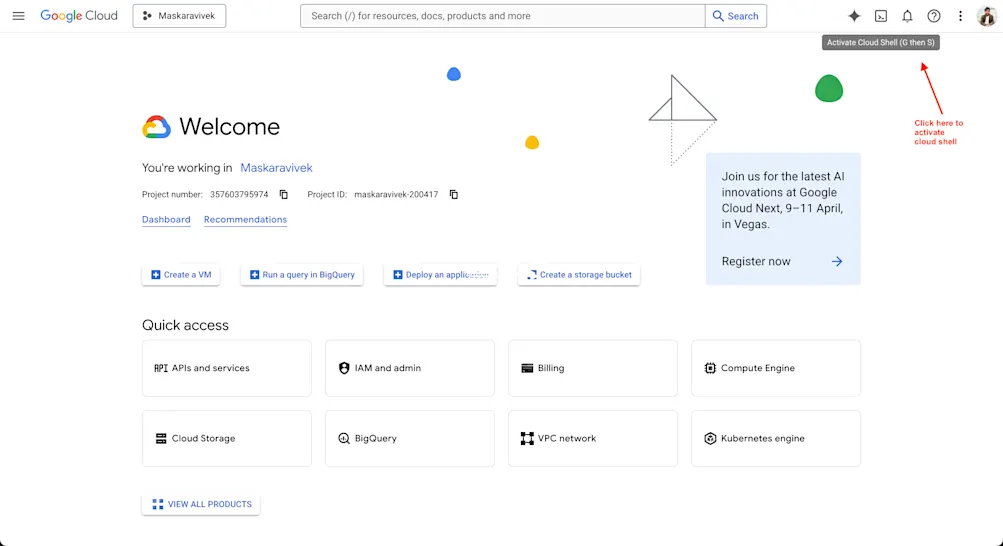The width and height of the screenshot is (1003, 546).
Task: Open the three-dot settings menu
Action: pyautogui.click(x=960, y=16)
